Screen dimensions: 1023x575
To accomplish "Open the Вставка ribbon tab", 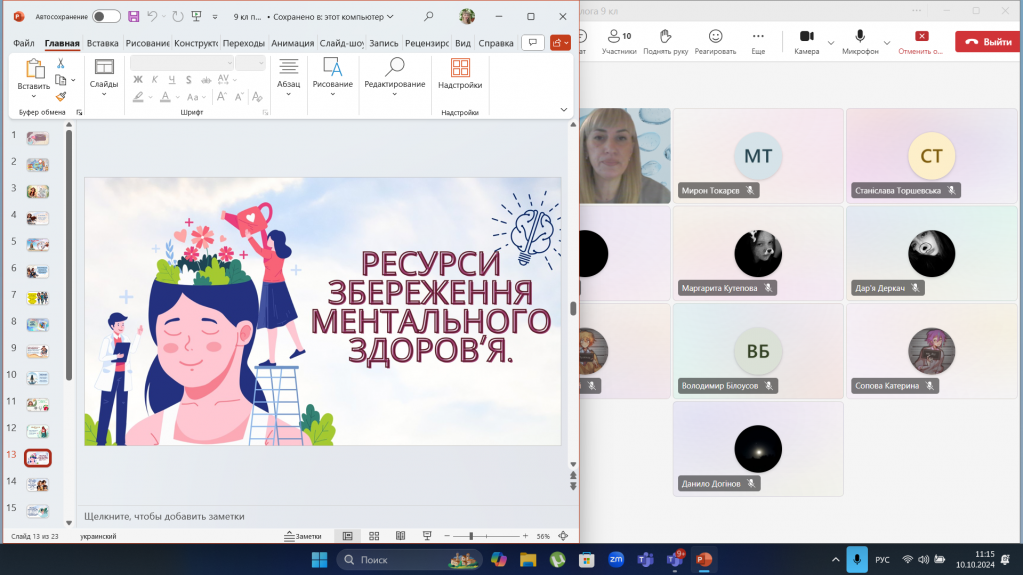I will [102, 43].
